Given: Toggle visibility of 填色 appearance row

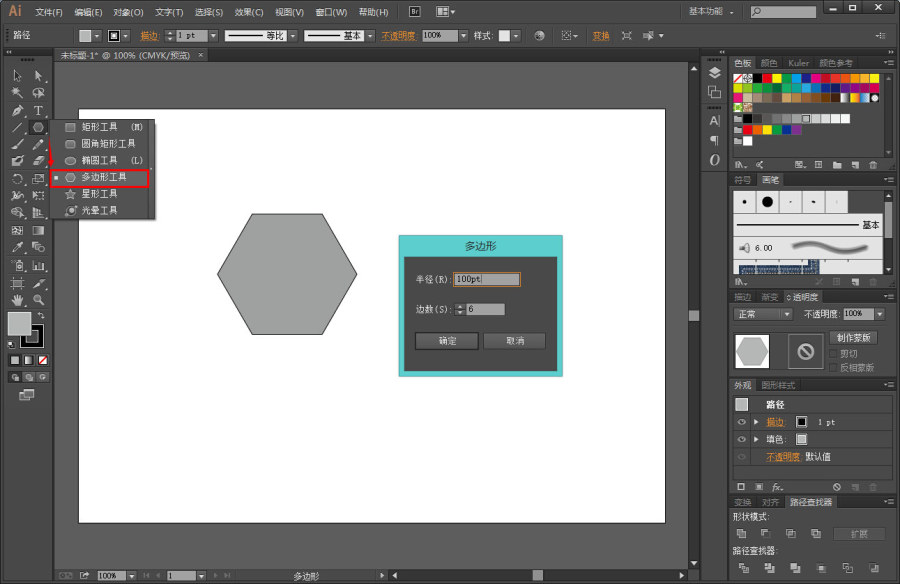Looking at the screenshot, I should click(741, 439).
